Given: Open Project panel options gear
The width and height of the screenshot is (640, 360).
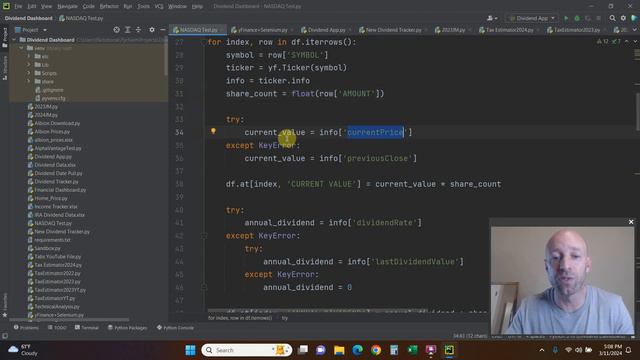Looking at the screenshot, I should tap(152, 30).
